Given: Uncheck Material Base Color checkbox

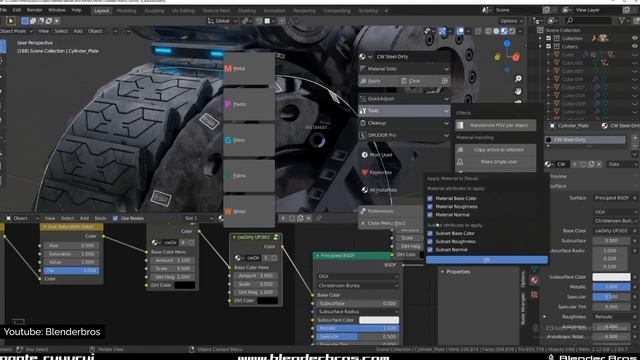Looking at the screenshot, I should (430, 198).
